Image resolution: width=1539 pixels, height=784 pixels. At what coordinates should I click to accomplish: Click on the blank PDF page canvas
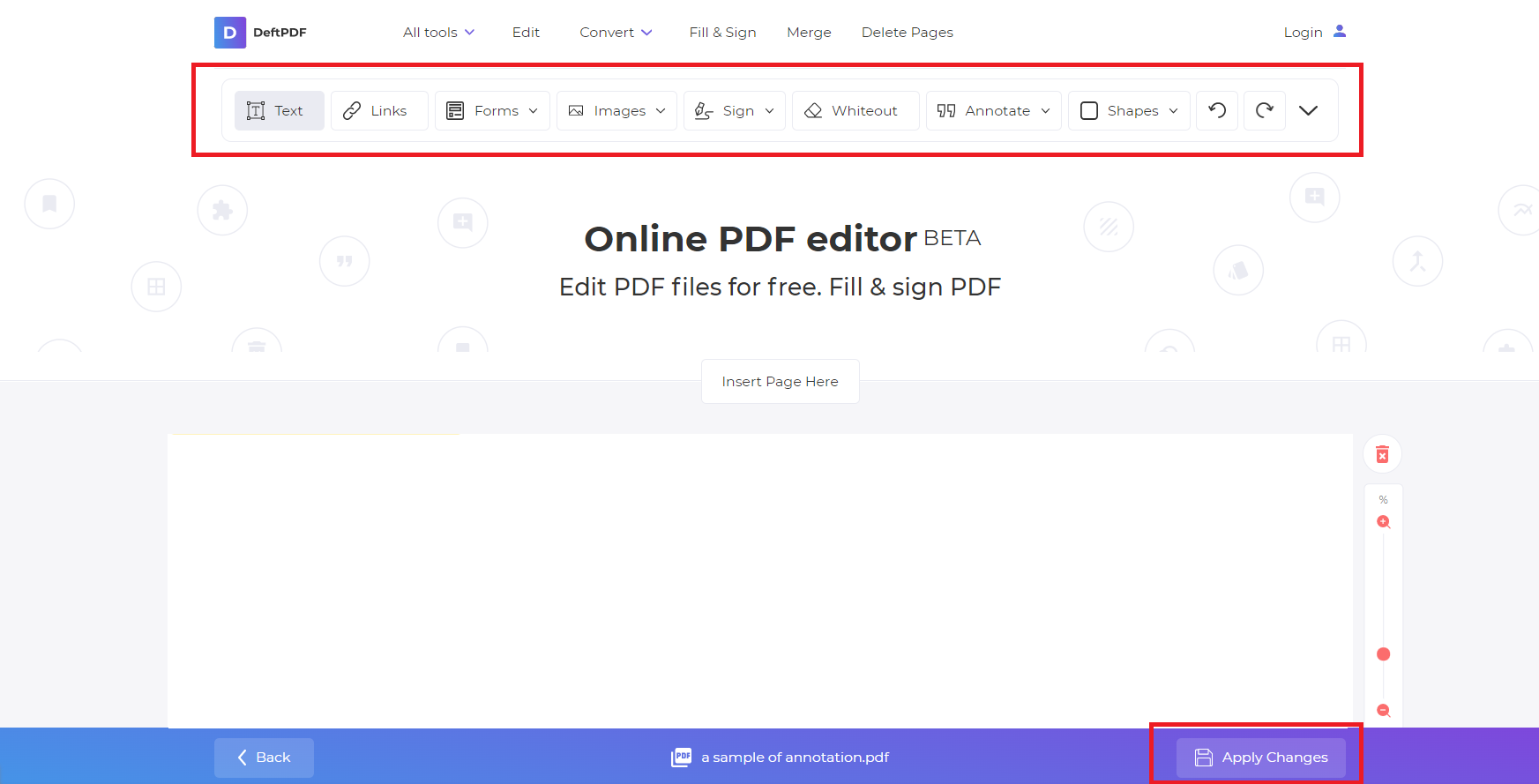point(760,580)
